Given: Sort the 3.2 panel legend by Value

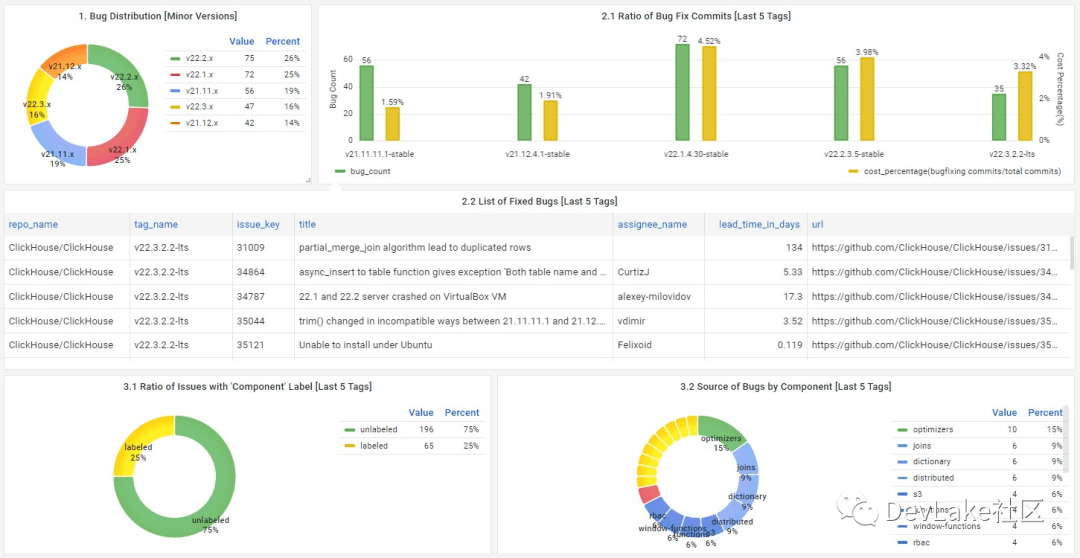Looking at the screenshot, I should tap(1004, 413).
